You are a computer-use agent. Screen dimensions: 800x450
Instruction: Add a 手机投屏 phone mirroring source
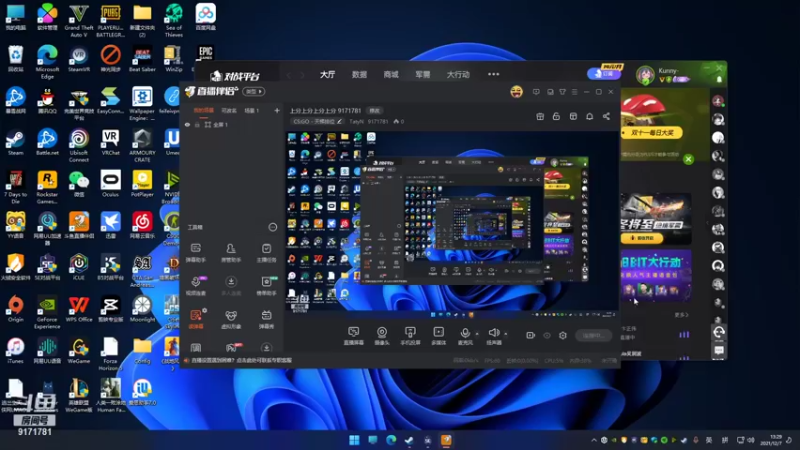[x=410, y=336]
